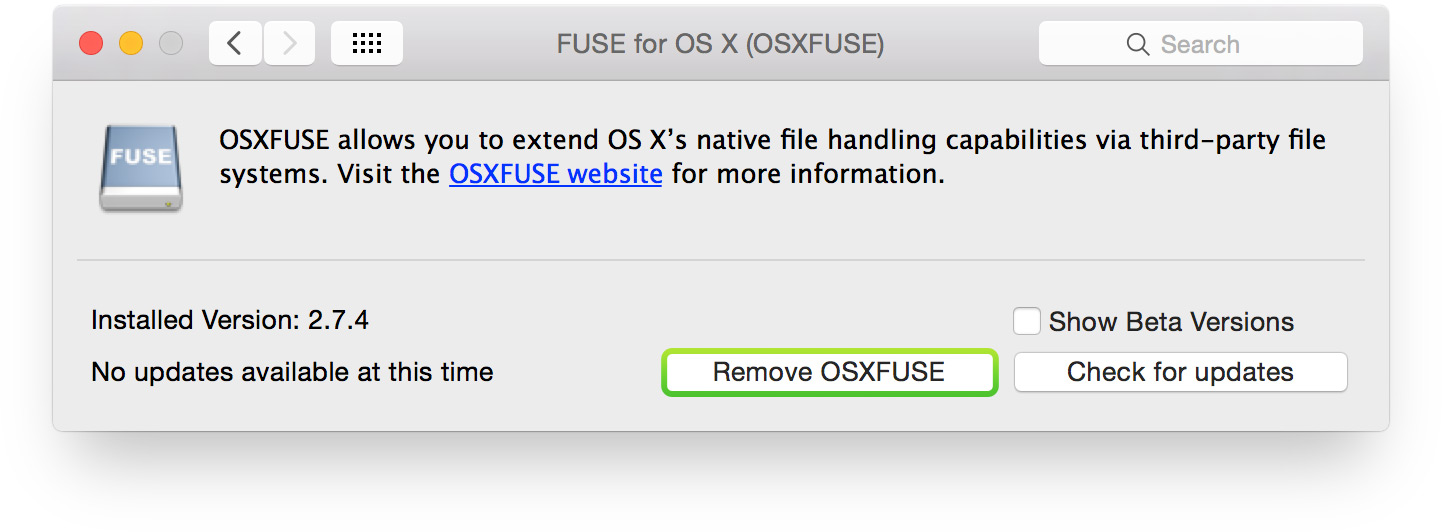
Task: Click the gray zoom window button
Action: click(x=171, y=44)
